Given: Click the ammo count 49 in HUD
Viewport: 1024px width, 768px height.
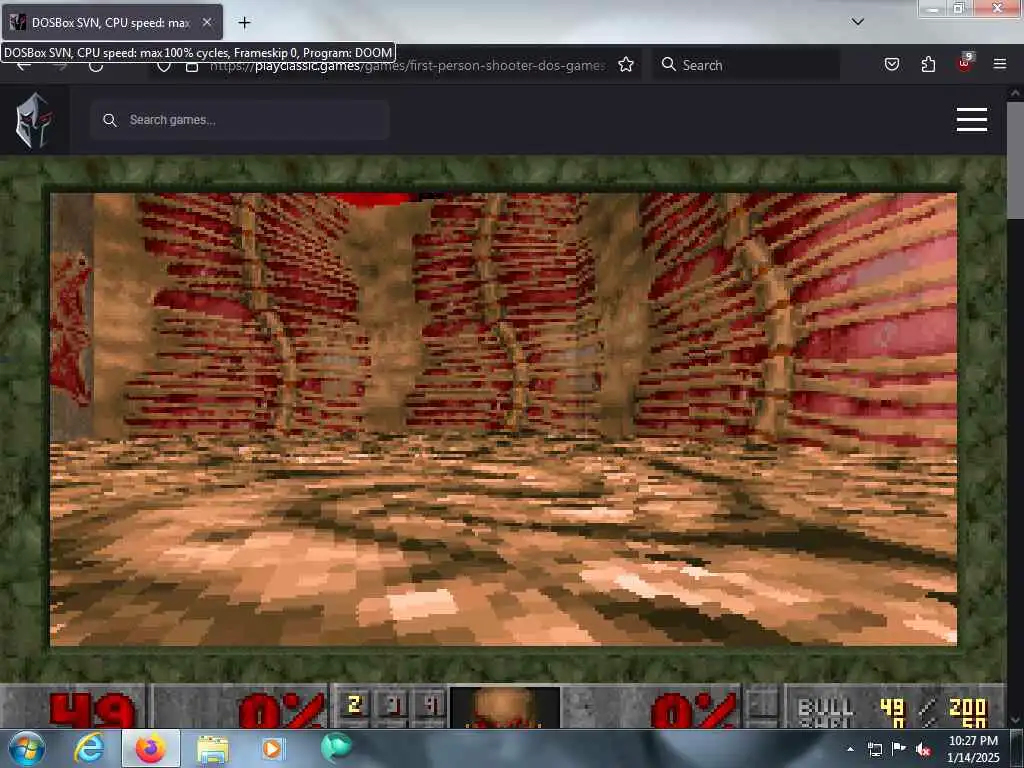Looking at the screenshot, I should pos(891,707).
